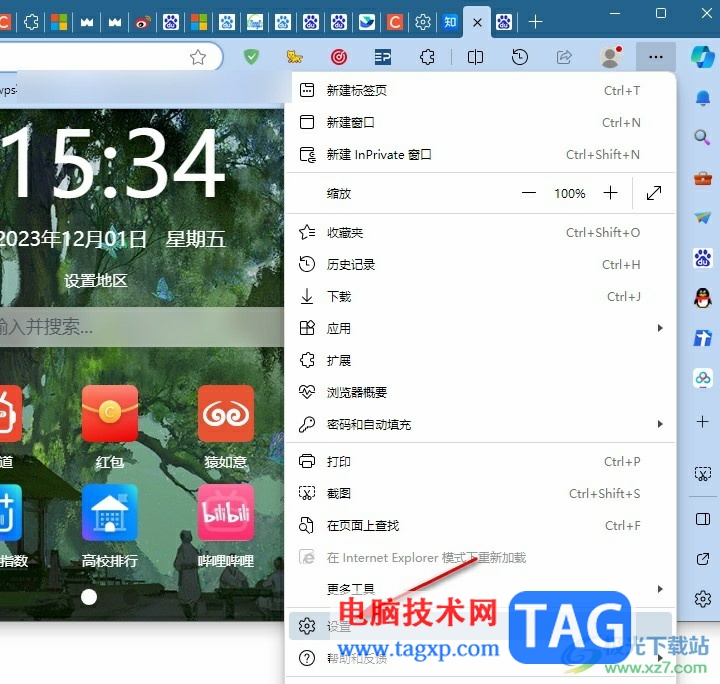Viewport: 720px width, 684px height.
Task: Select 新建 InPrivate 窗口 menu item
Action: pyautogui.click(x=480, y=155)
